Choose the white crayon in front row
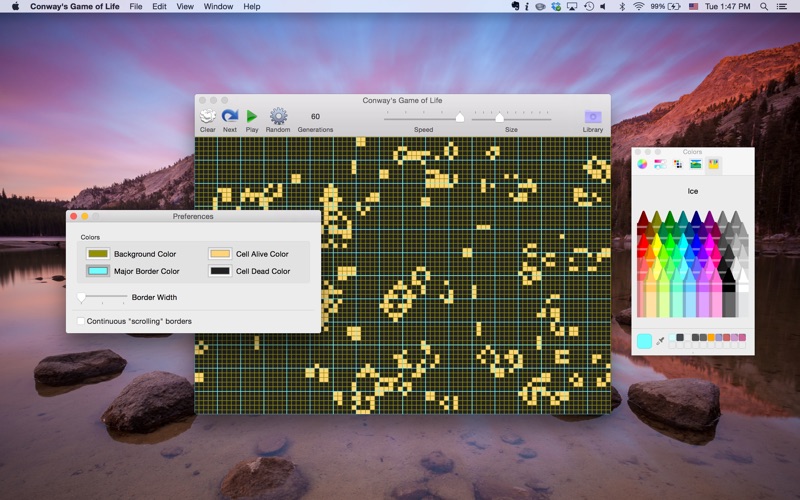Viewport: 800px width, 500px height. (743, 291)
